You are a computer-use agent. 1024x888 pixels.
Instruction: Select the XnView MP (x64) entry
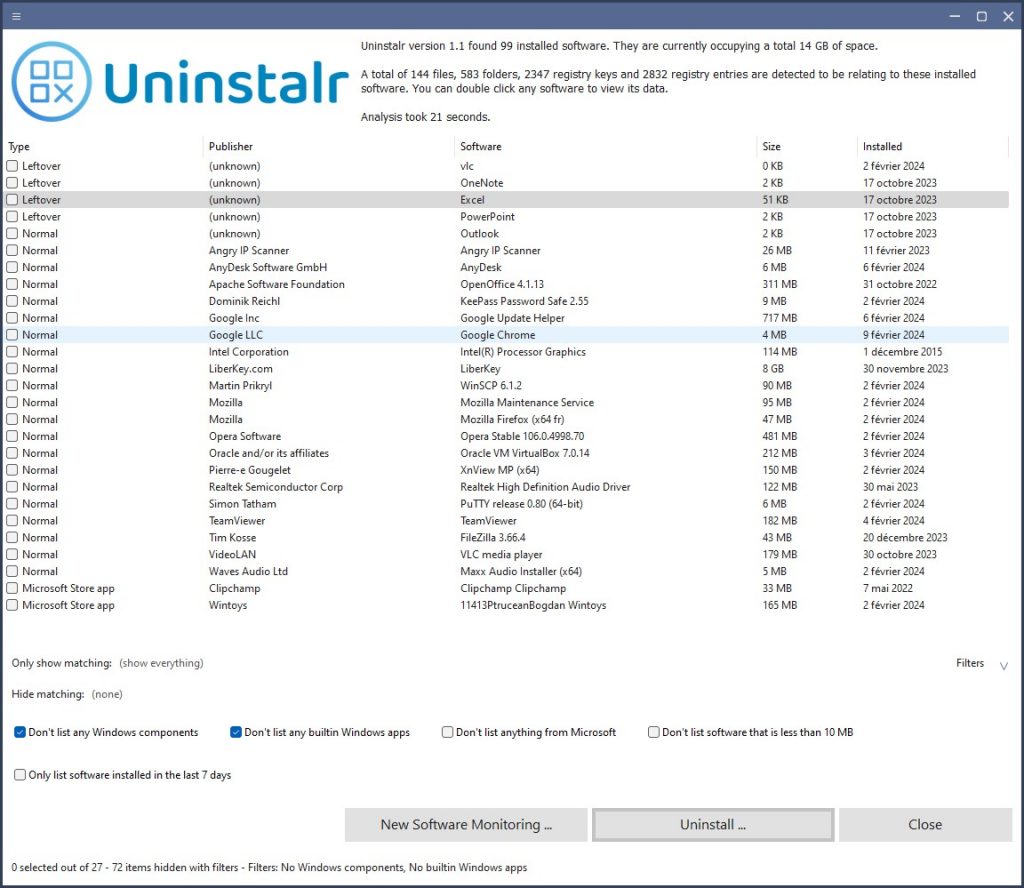[507, 470]
